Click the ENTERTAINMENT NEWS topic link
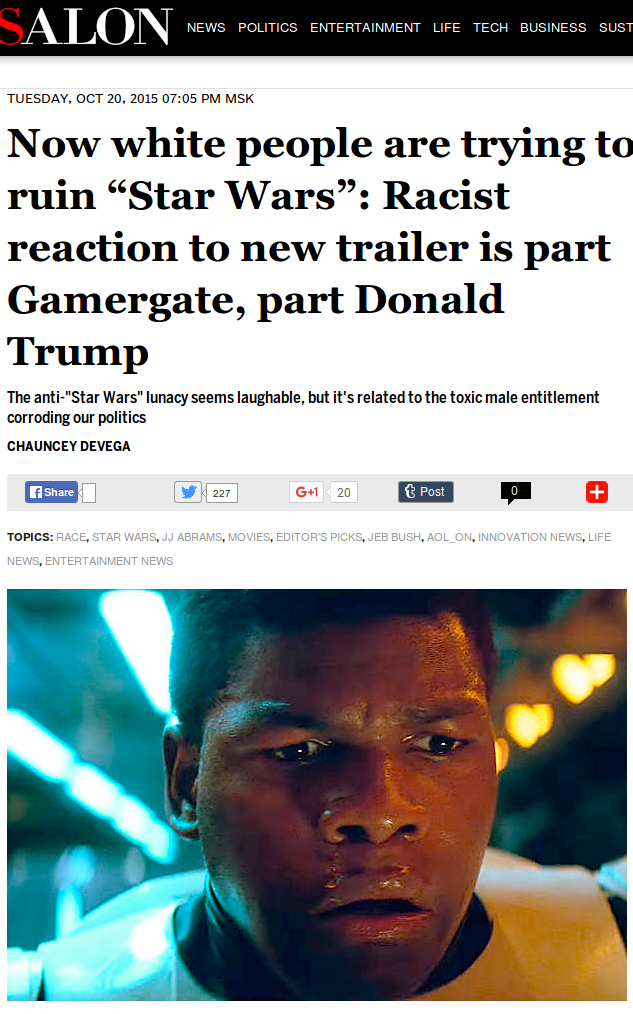Viewport: 633px width, 1014px height. (x=109, y=561)
